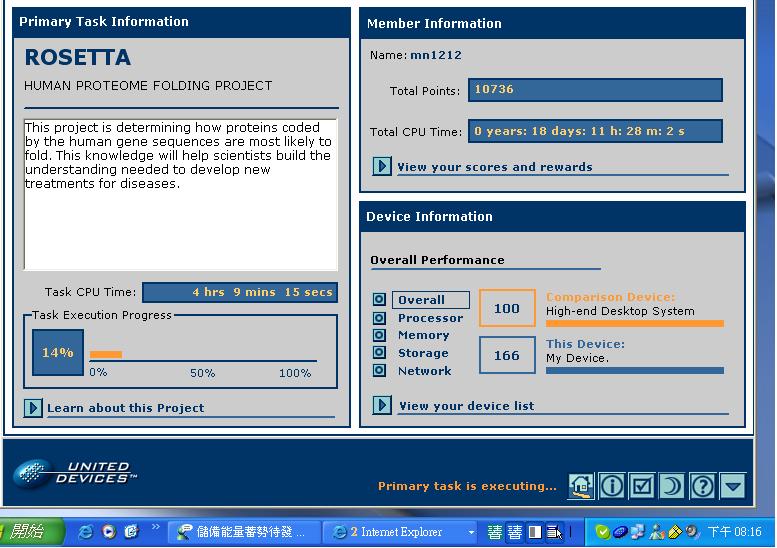Open Windows Media Player quick launch icon

(x=109, y=532)
